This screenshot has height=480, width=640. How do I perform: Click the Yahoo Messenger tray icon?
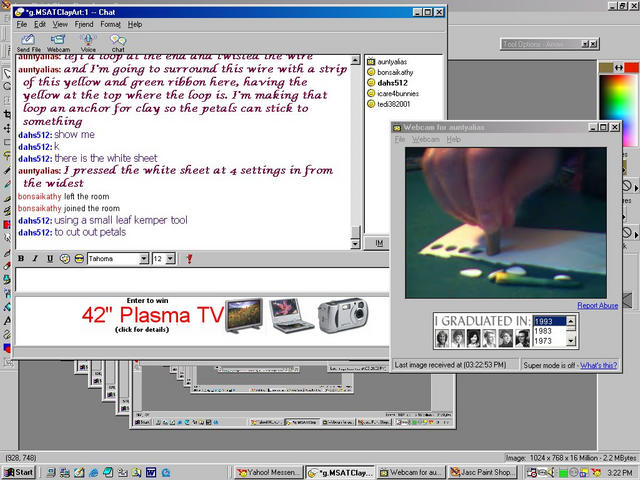(596, 473)
